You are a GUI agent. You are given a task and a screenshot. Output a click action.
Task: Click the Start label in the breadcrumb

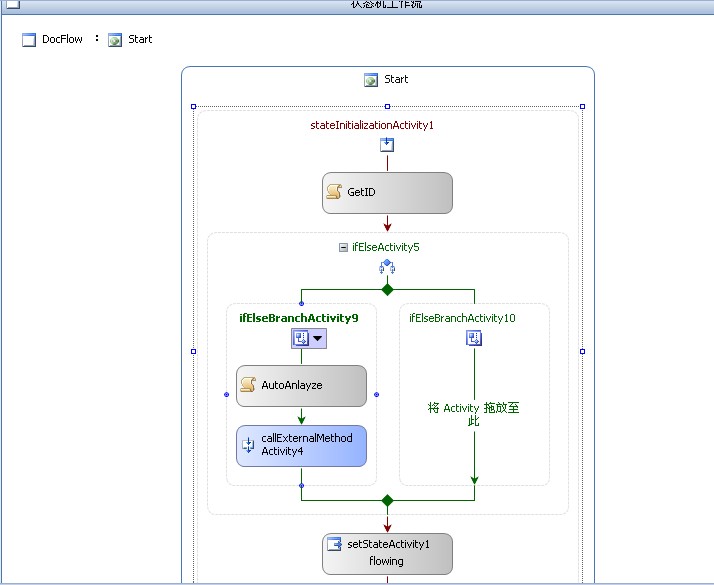(x=140, y=40)
